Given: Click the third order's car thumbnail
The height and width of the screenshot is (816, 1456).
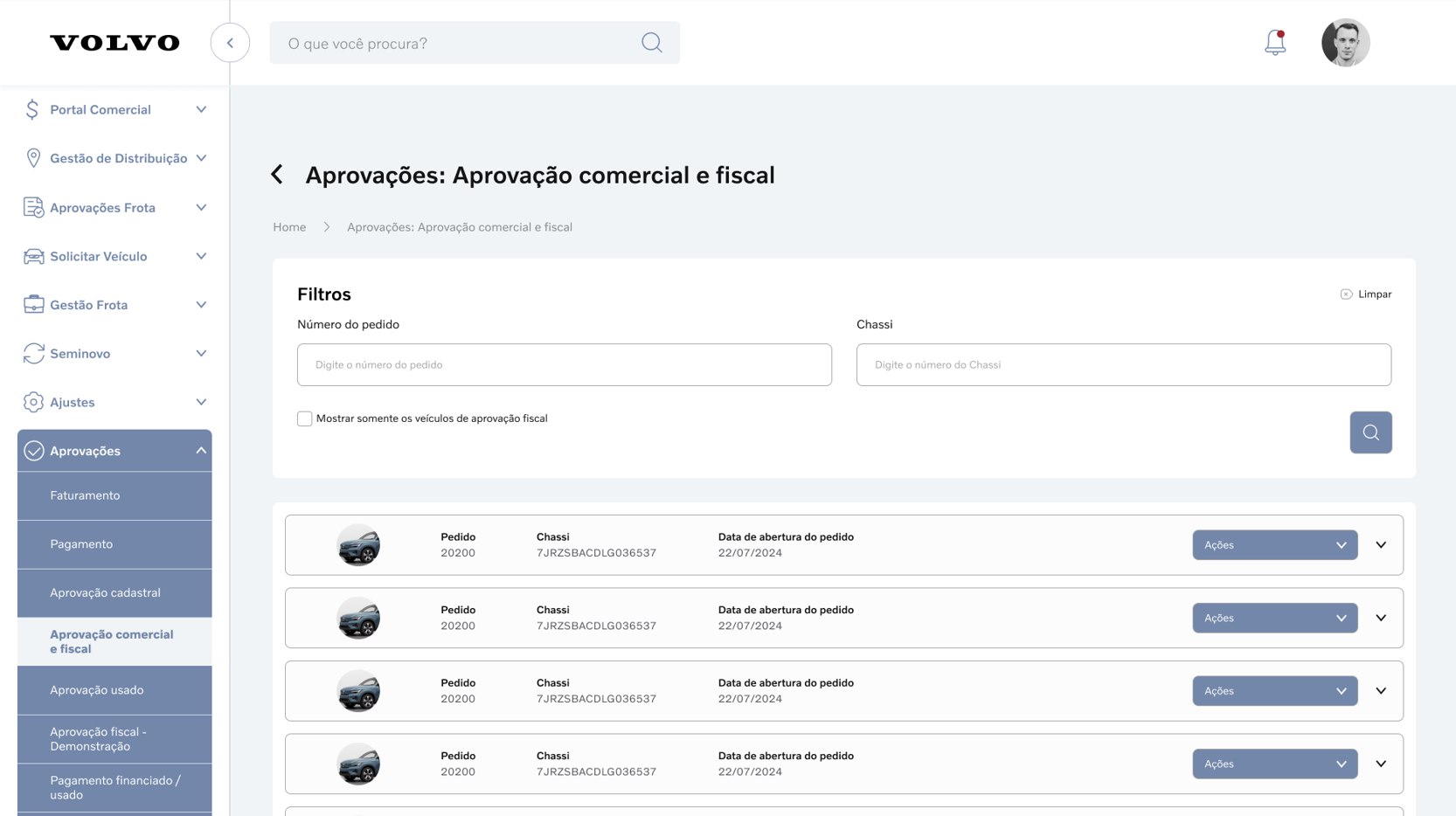Looking at the screenshot, I should (x=358, y=691).
